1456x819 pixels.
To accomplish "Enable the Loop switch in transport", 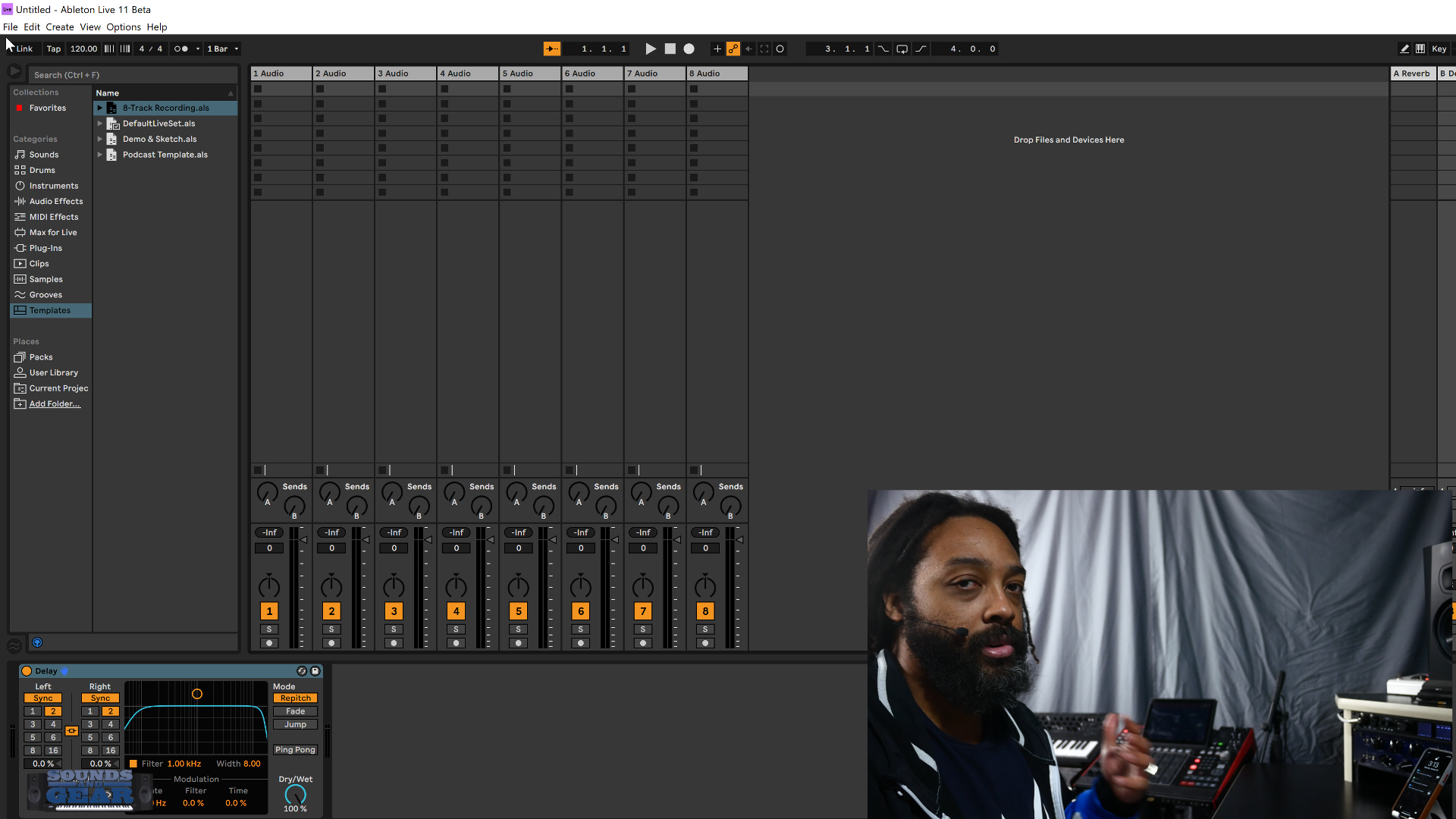I will (902, 49).
